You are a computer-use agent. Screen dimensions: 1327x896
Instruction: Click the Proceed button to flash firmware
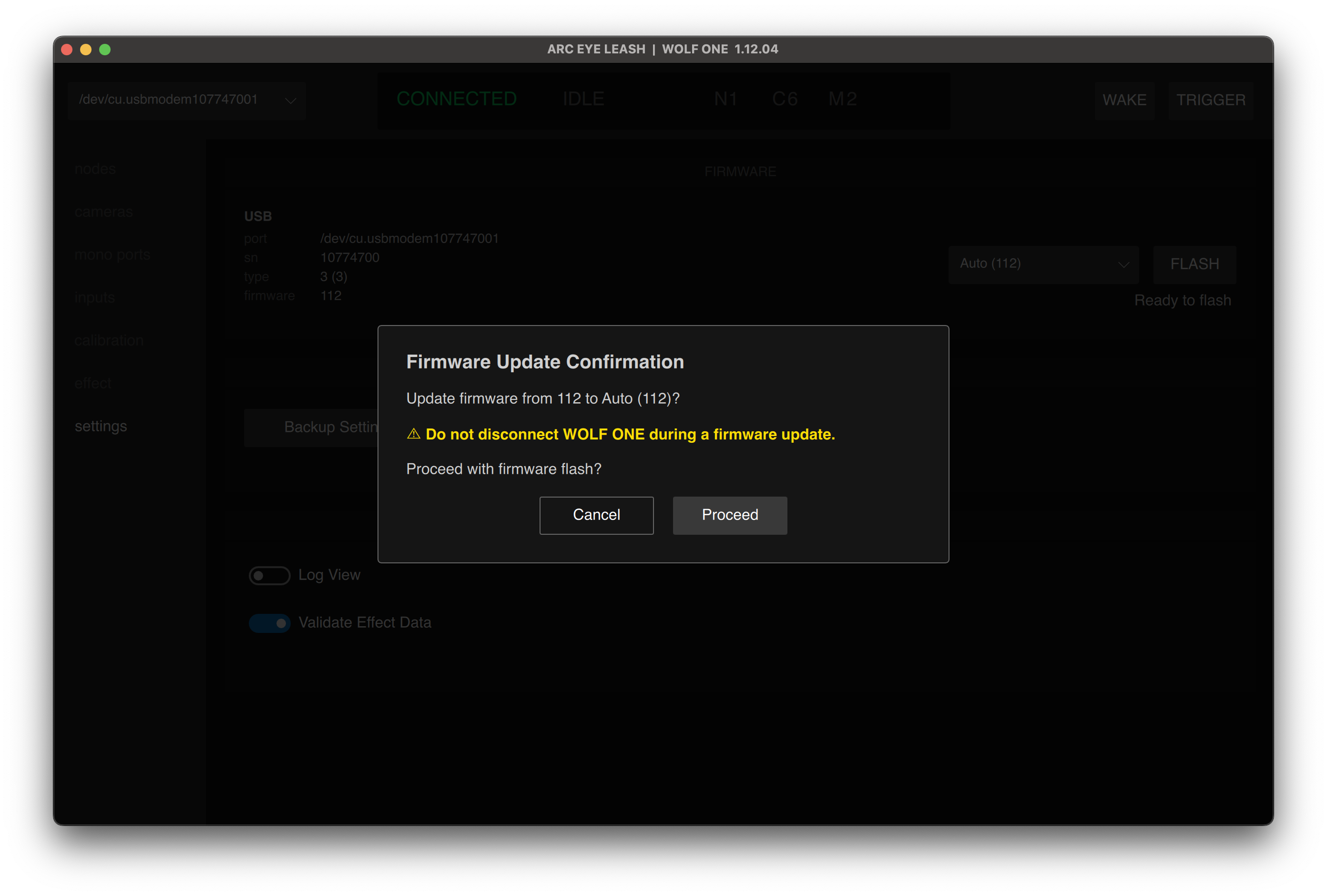[730, 515]
